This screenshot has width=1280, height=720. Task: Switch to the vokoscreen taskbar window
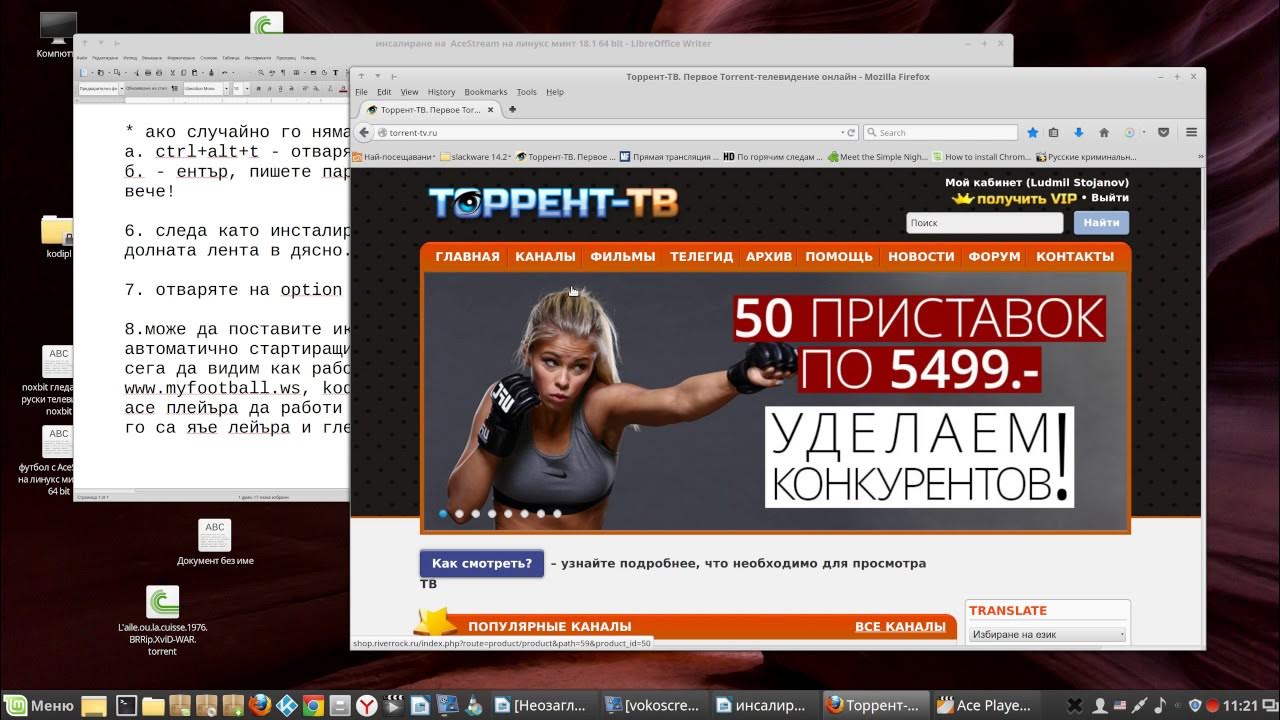pos(655,705)
